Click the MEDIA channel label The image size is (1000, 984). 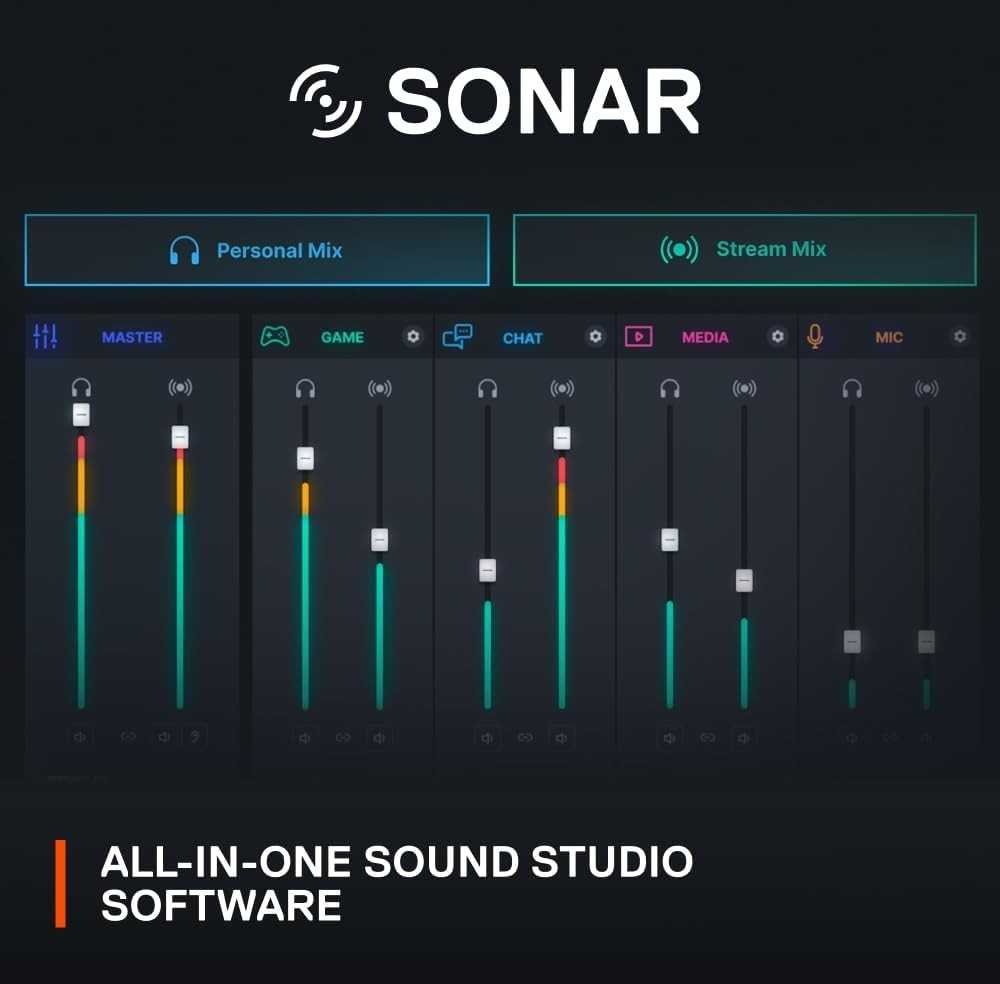[x=705, y=337]
